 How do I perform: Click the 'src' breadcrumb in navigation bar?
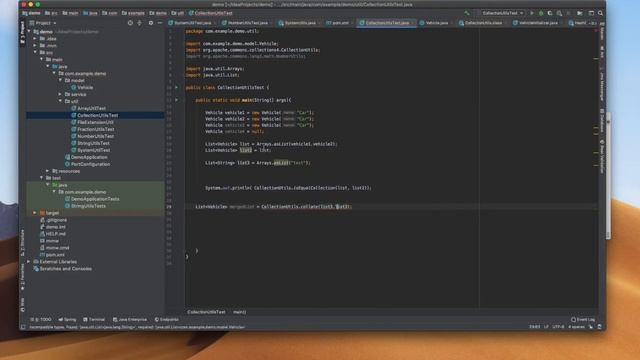[51, 13]
